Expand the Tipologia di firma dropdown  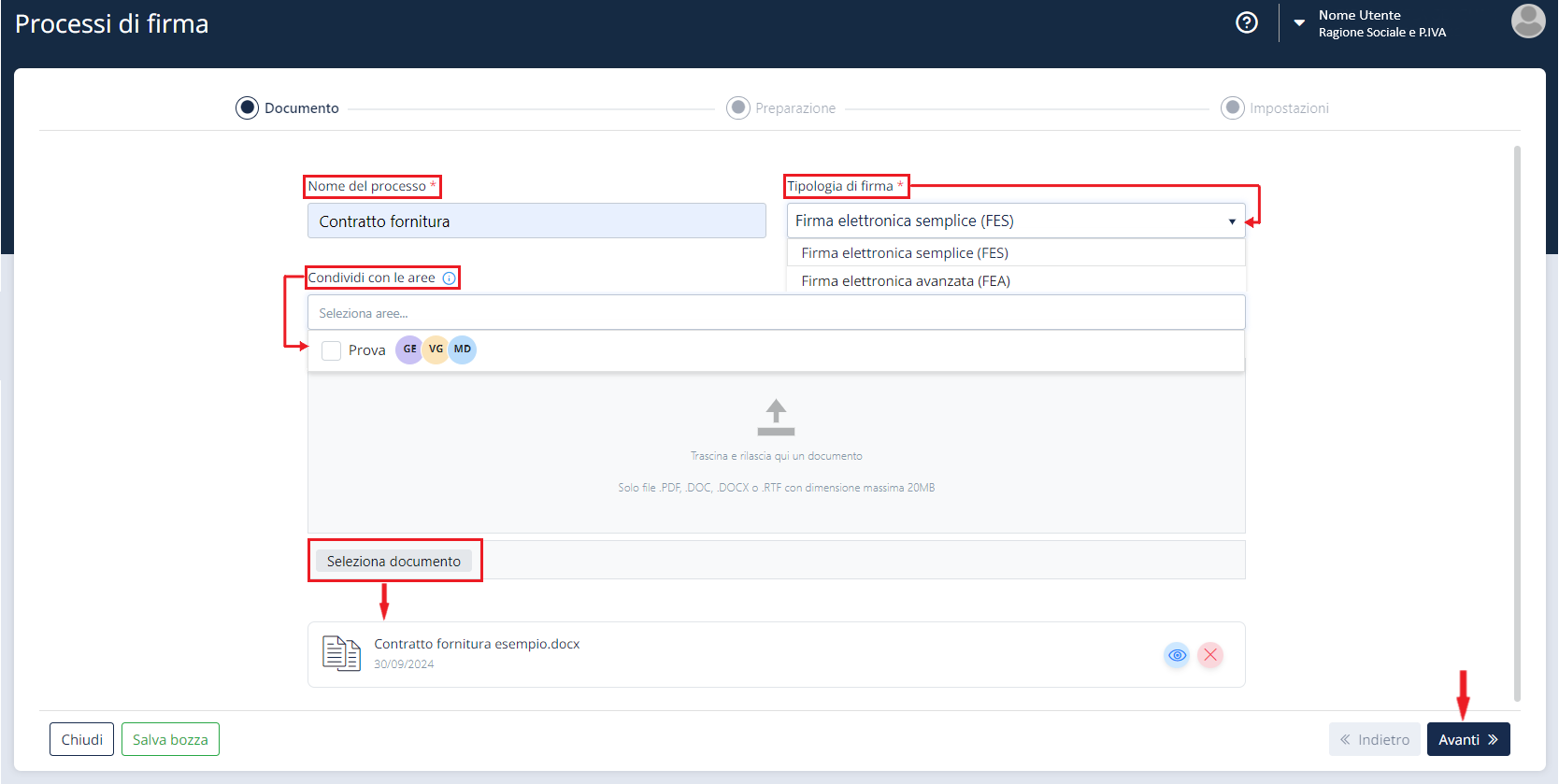click(x=1016, y=221)
